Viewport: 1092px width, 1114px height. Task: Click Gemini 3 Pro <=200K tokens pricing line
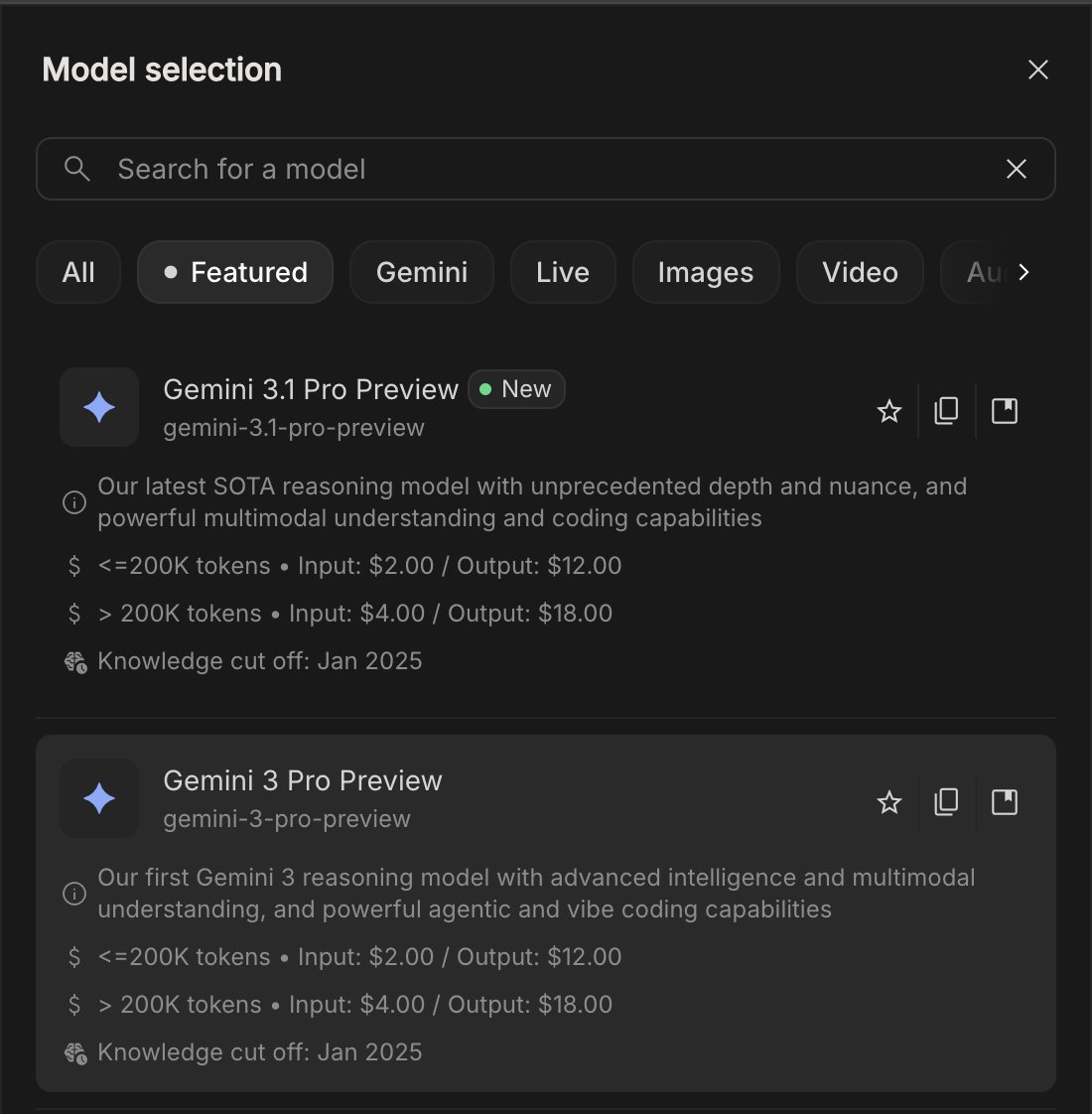tap(359, 957)
